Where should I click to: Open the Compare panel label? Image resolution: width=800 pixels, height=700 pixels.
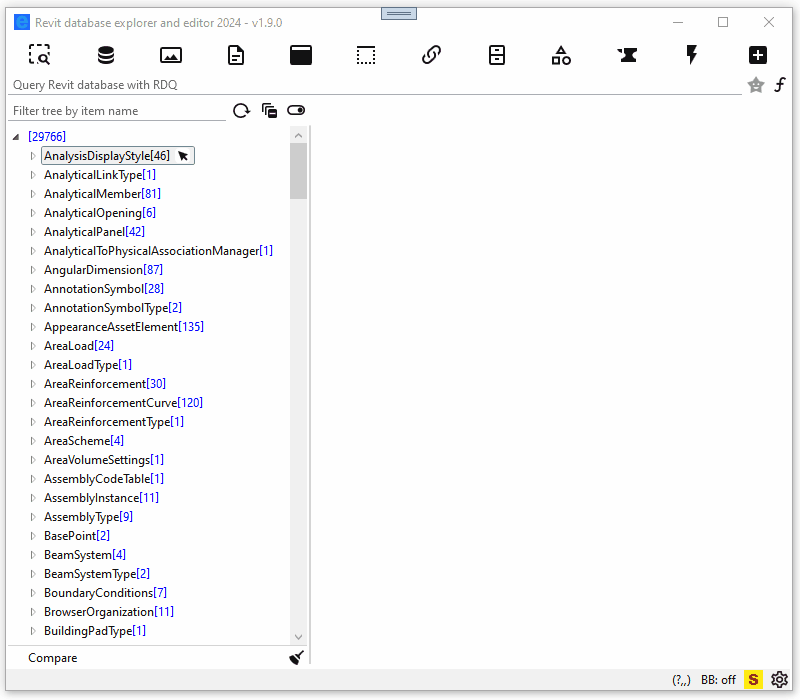click(x=53, y=658)
